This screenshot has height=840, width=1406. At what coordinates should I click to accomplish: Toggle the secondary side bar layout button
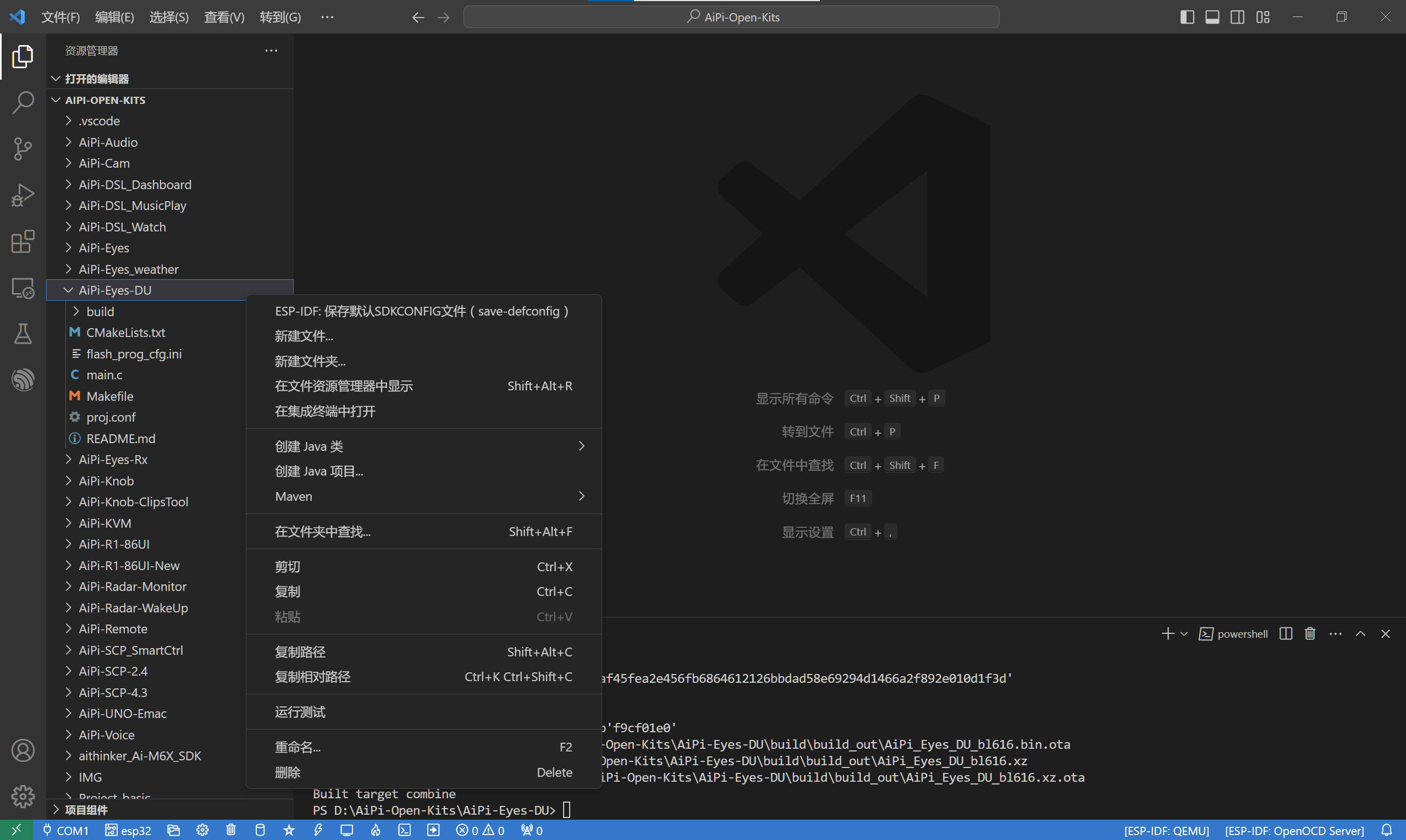pos(1237,17)
